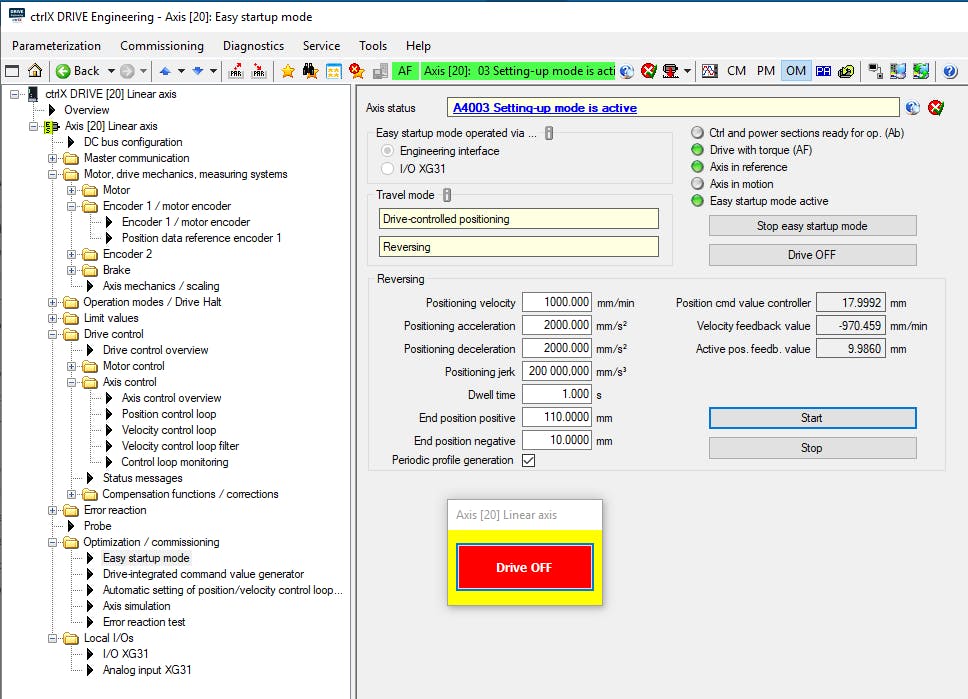
Task: Open the Diagnostics menu
Action: (253, 46)
